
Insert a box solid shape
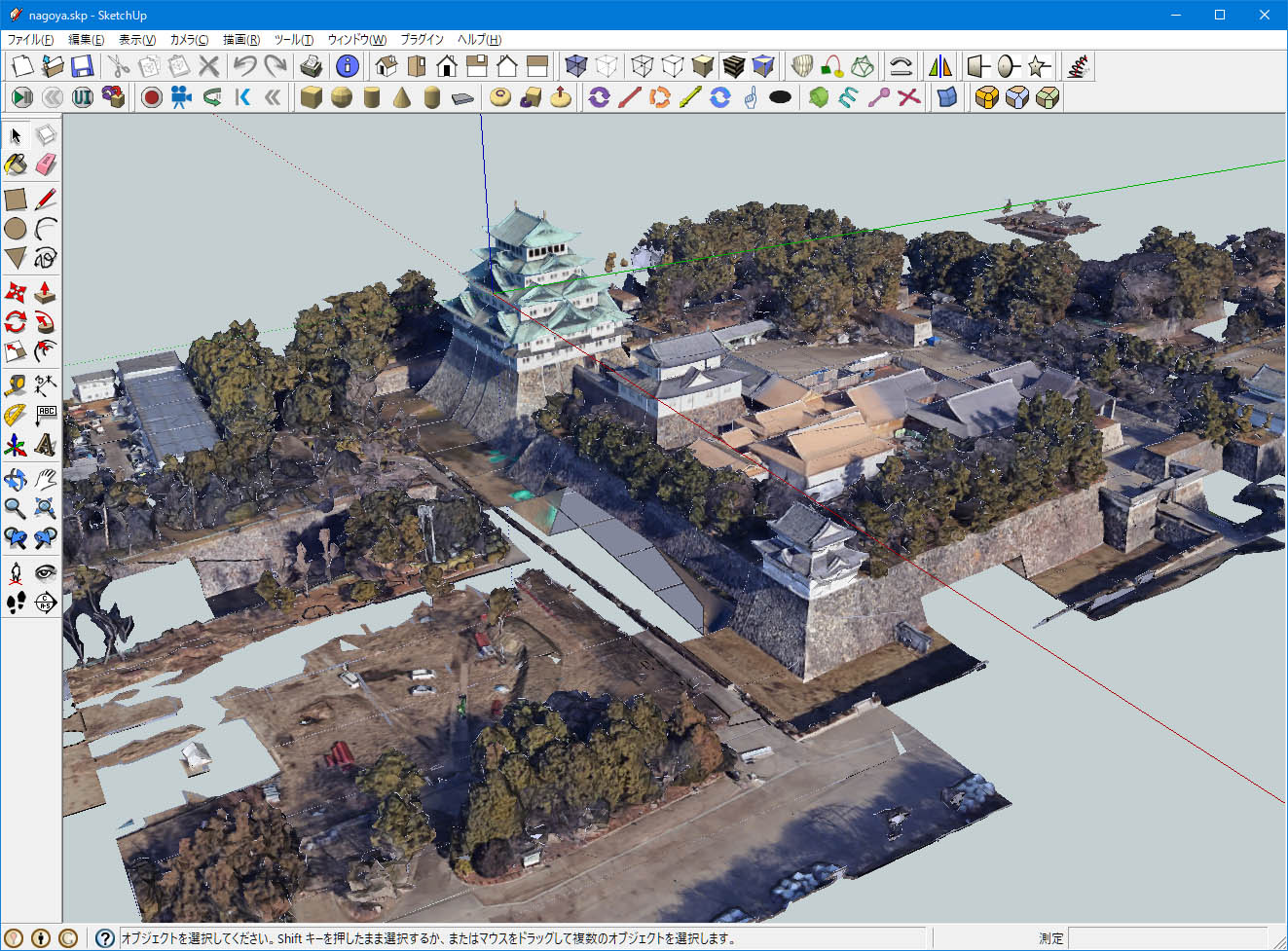tap(311, 97)
